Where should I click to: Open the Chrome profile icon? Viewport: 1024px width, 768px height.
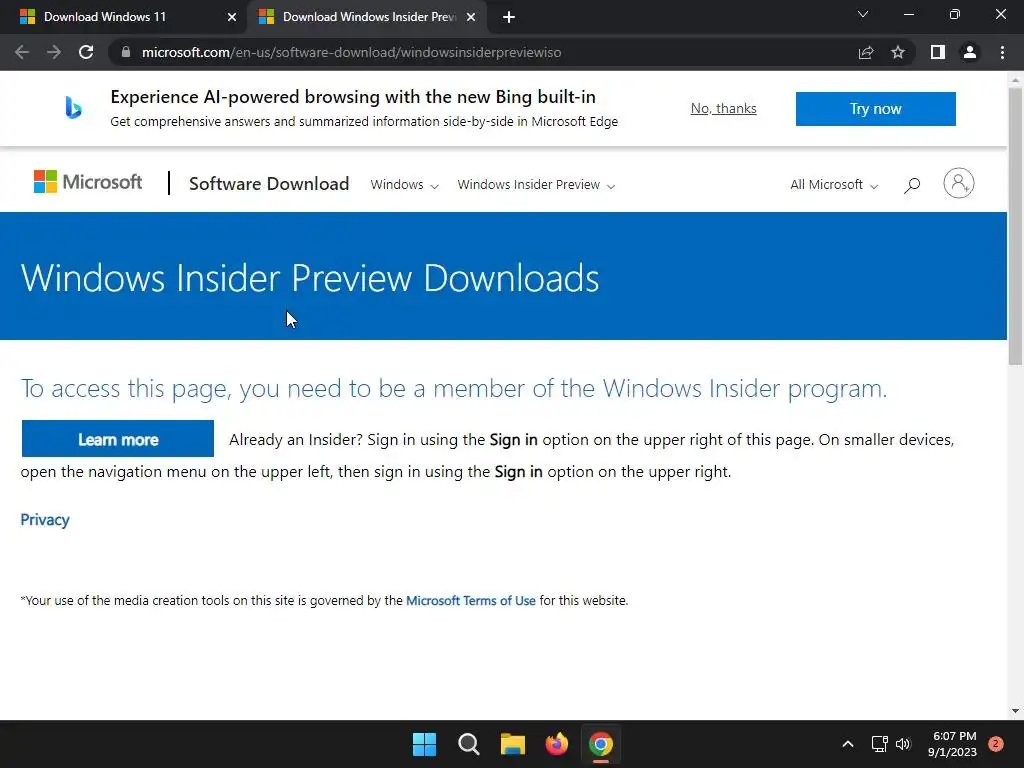(x=970, y=52)
